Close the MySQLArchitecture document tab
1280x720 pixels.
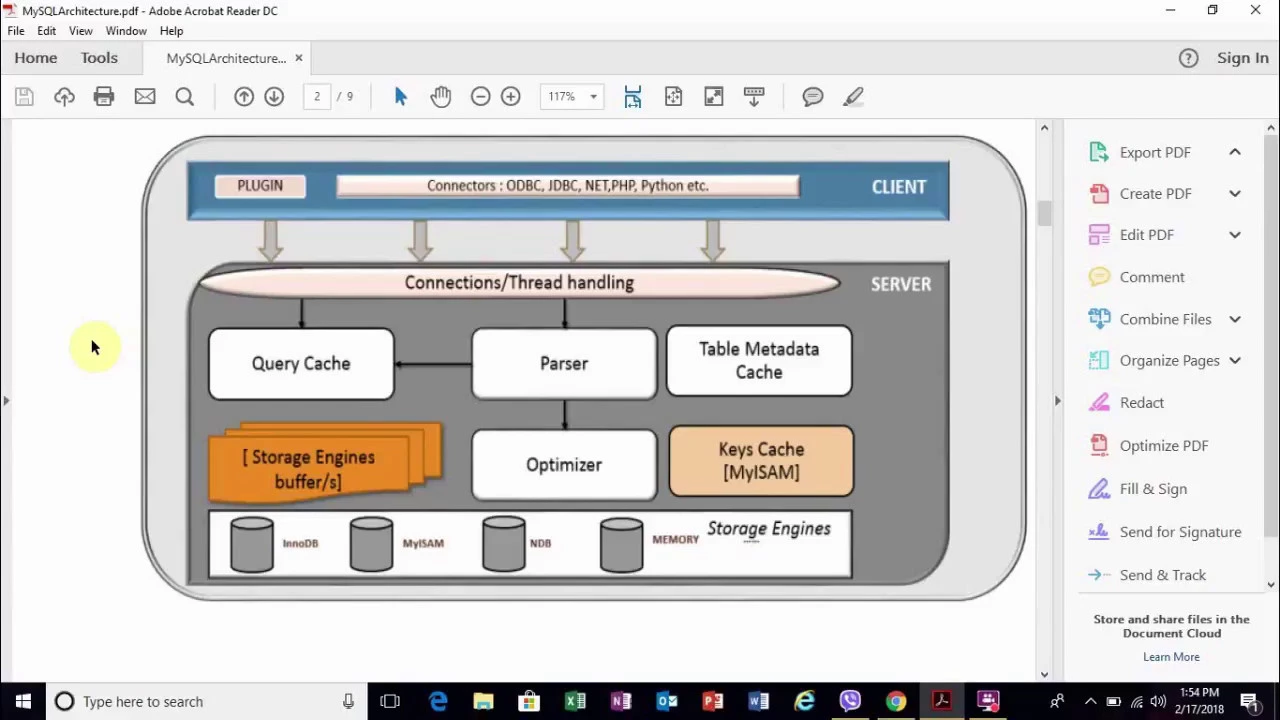pos(298,58)
